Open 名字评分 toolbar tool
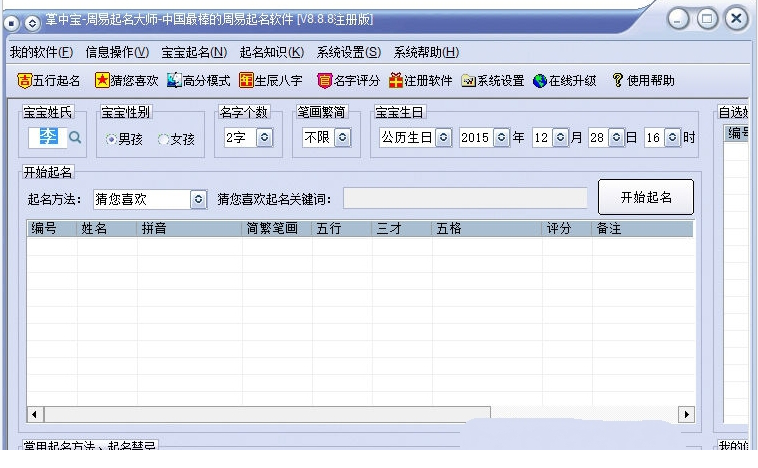Viewport: 758px width, 468px height. [x=348, y=81]
